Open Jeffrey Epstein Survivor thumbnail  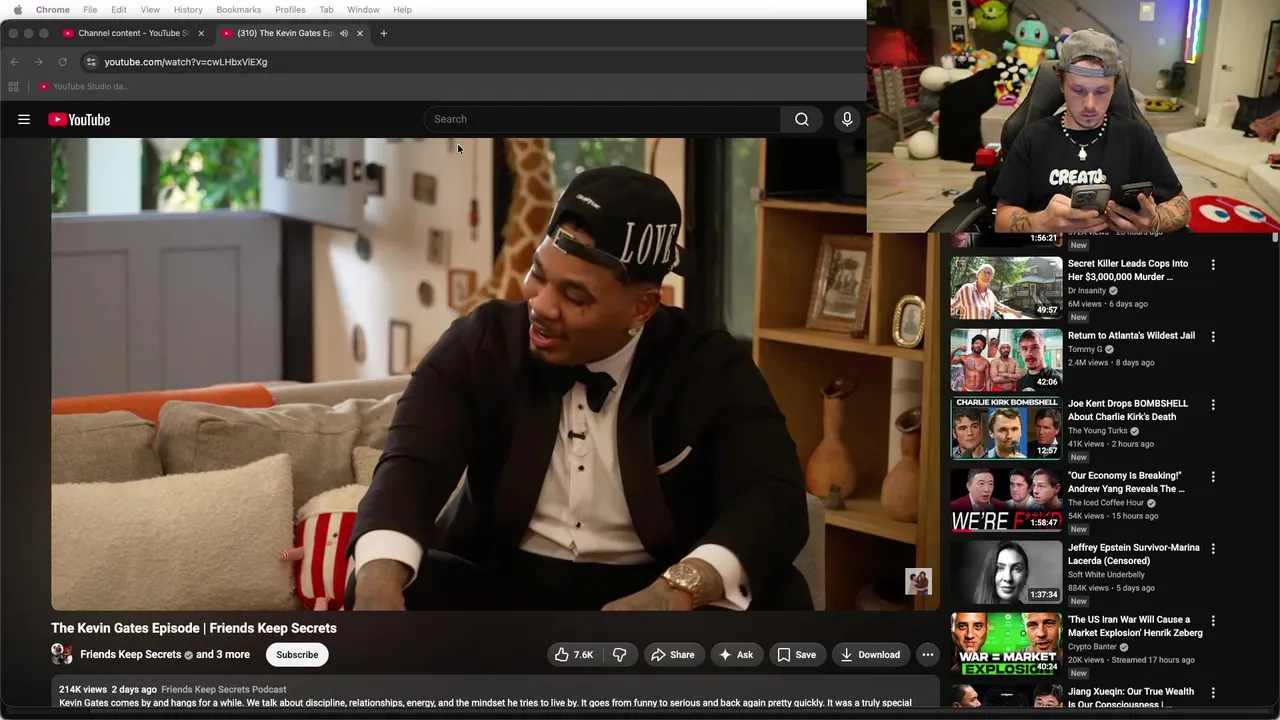[x=1006, y=572]
